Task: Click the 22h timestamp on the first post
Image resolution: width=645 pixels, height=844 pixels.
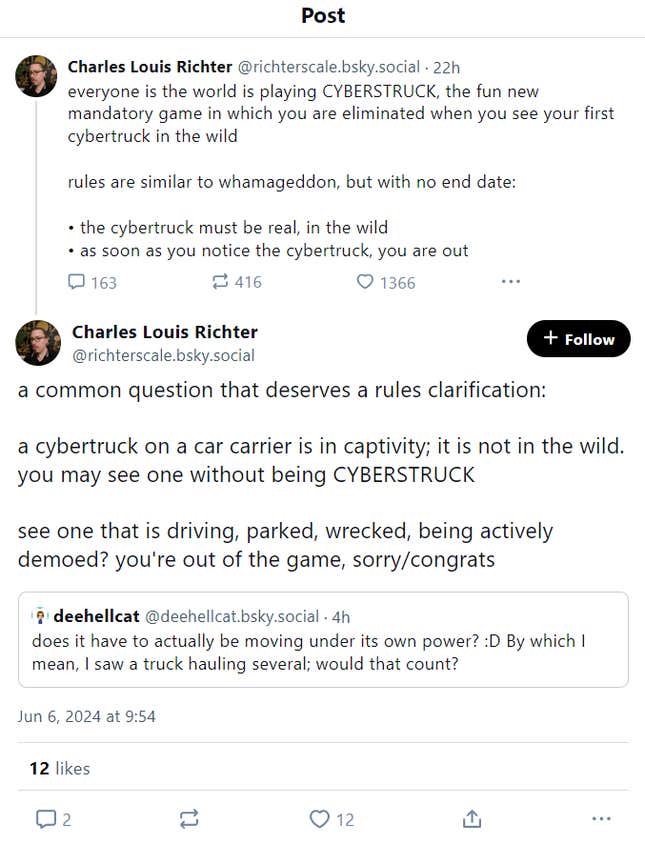Action: click(446, 67)
